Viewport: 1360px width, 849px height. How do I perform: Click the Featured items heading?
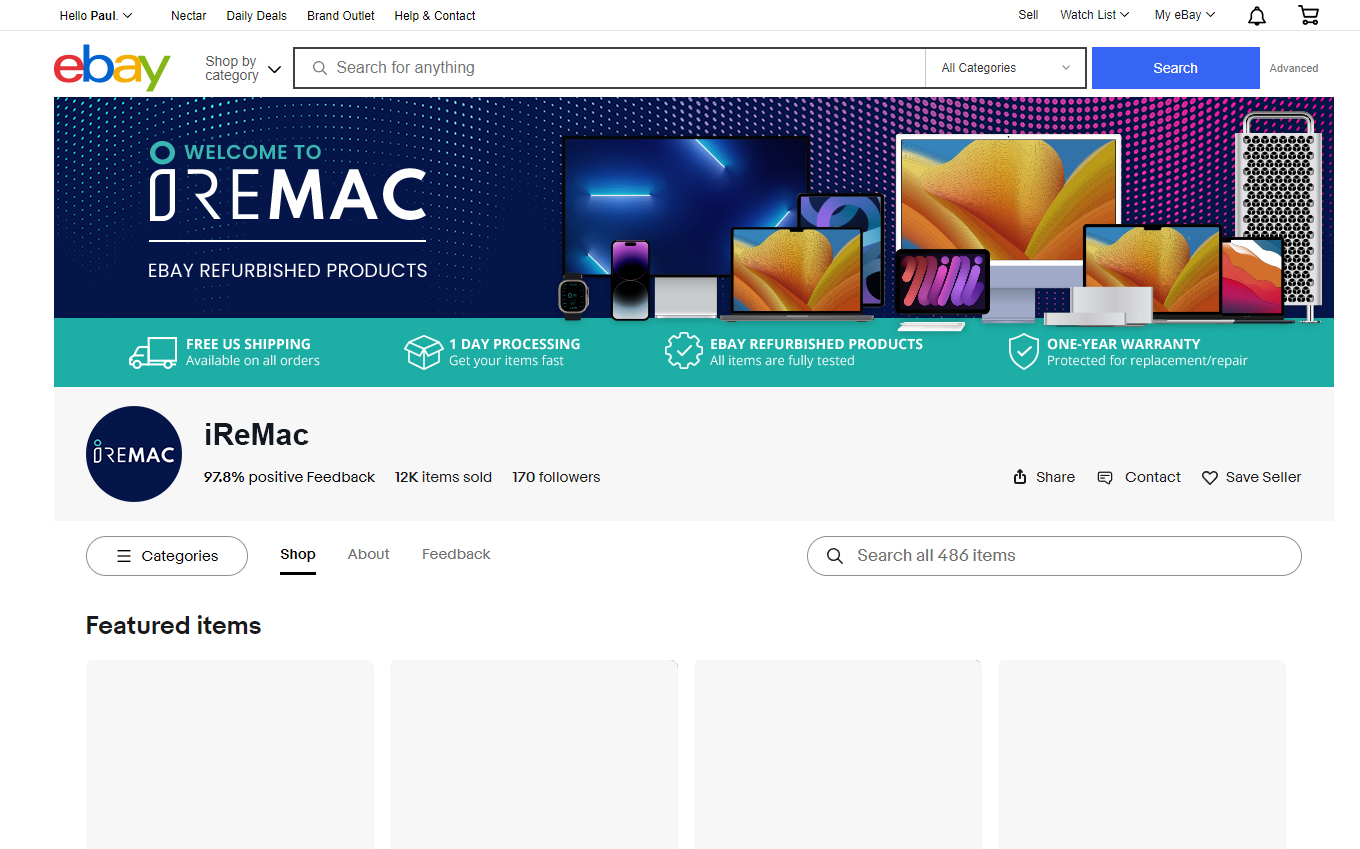click(173, 625)
